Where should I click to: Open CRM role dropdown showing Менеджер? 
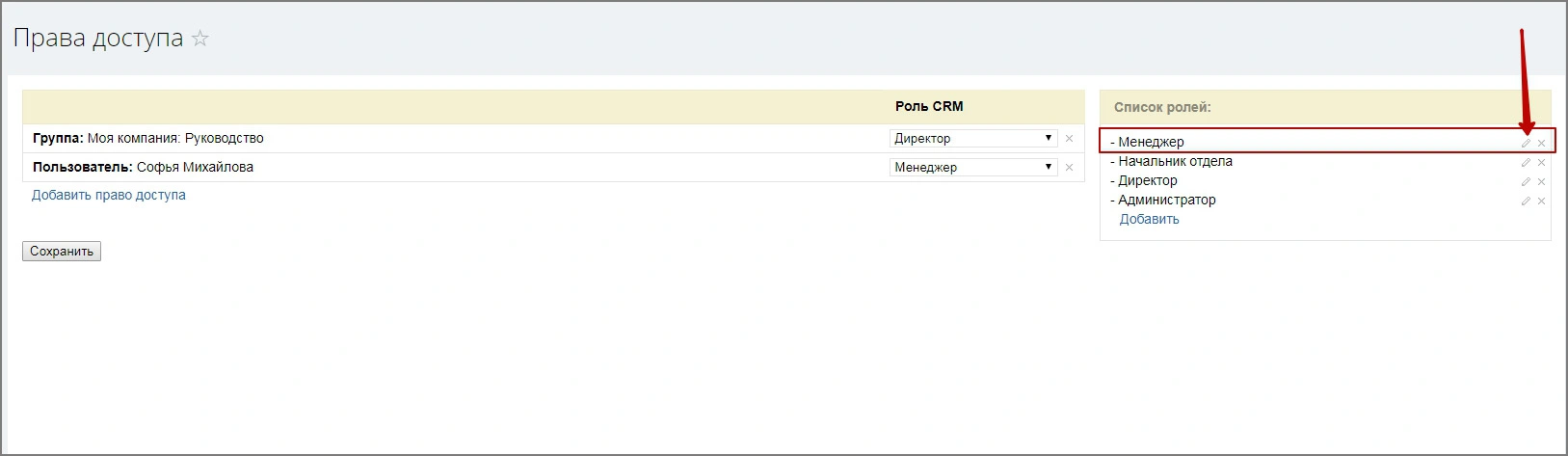point(973,168)
